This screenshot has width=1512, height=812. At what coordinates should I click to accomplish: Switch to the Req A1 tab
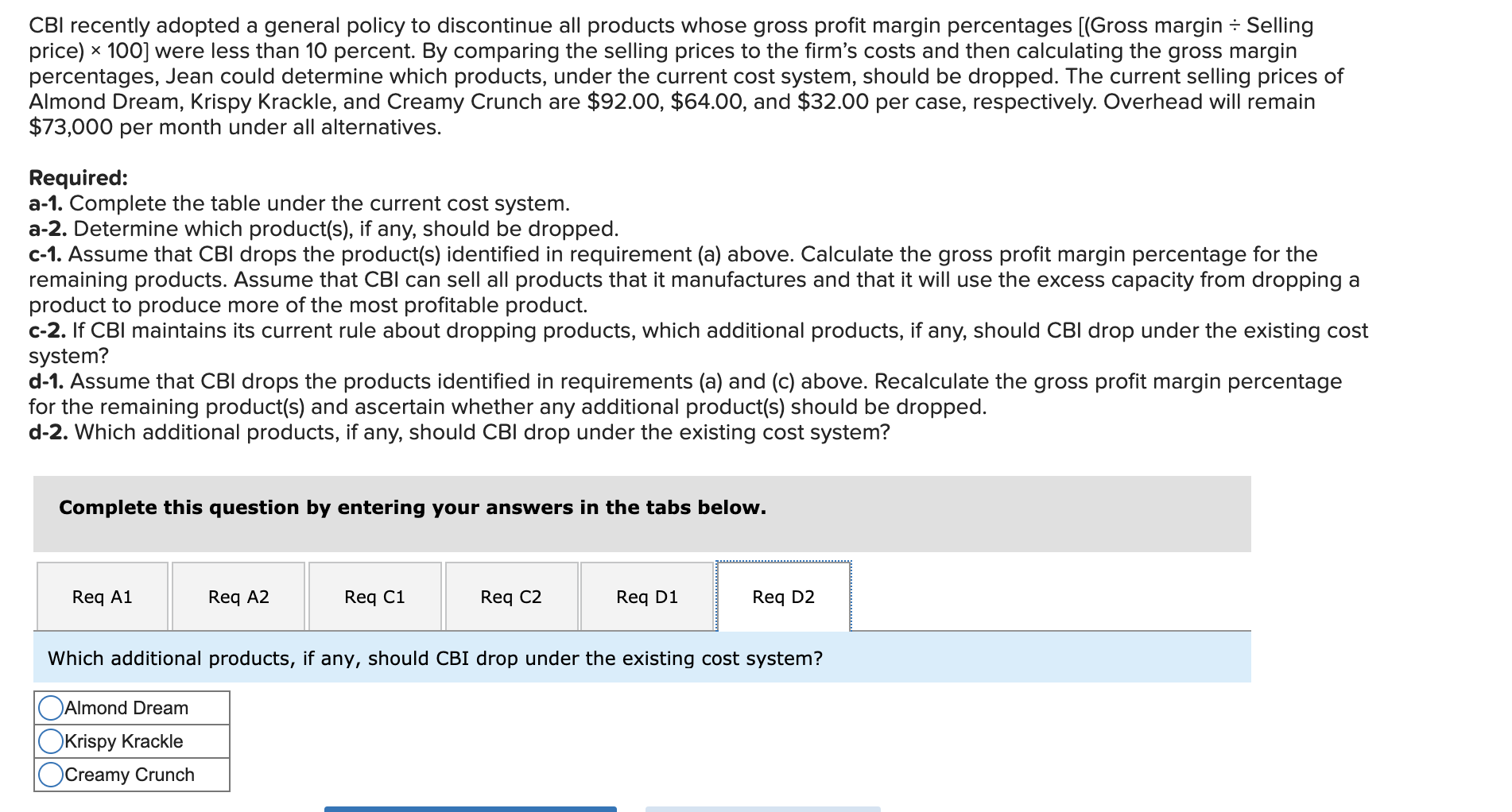coord(101,596)
